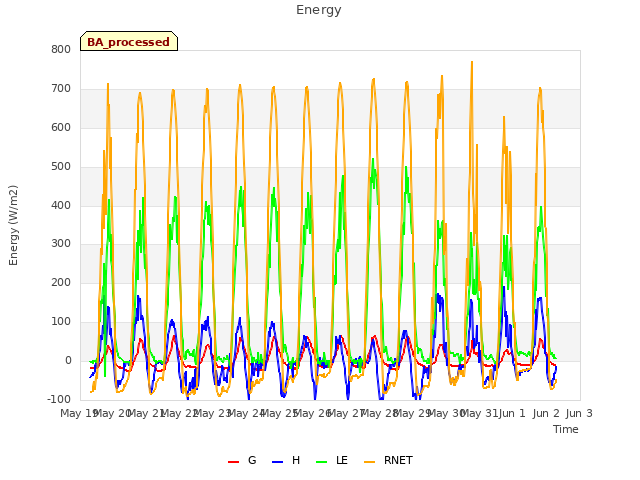Select the G legend label
The height and width of the screenshot is (480, 640).
(252, 460)
